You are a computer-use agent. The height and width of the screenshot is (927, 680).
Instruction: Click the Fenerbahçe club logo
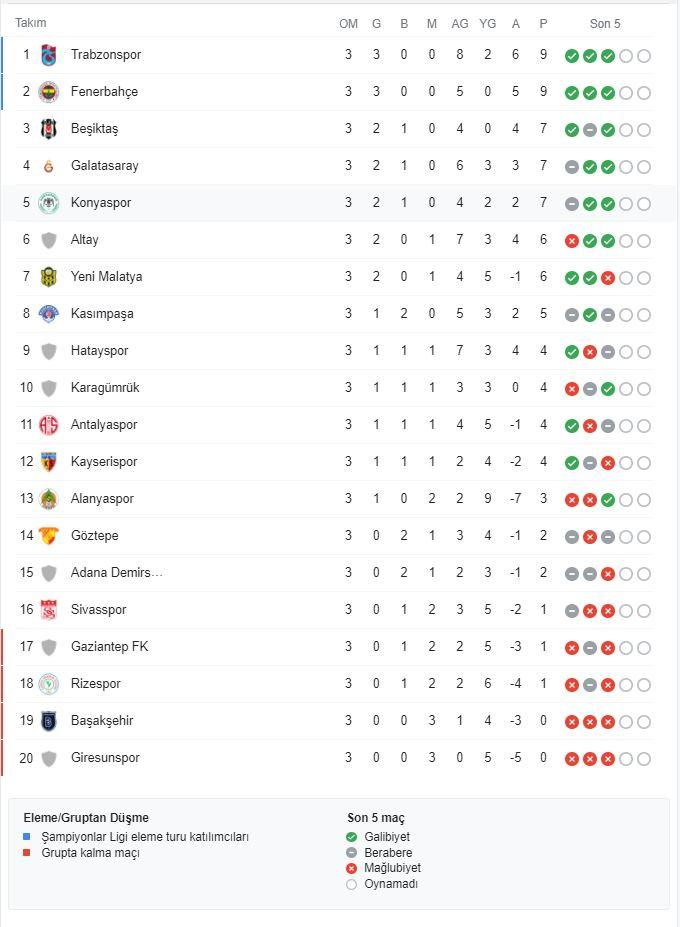[48, 92]
